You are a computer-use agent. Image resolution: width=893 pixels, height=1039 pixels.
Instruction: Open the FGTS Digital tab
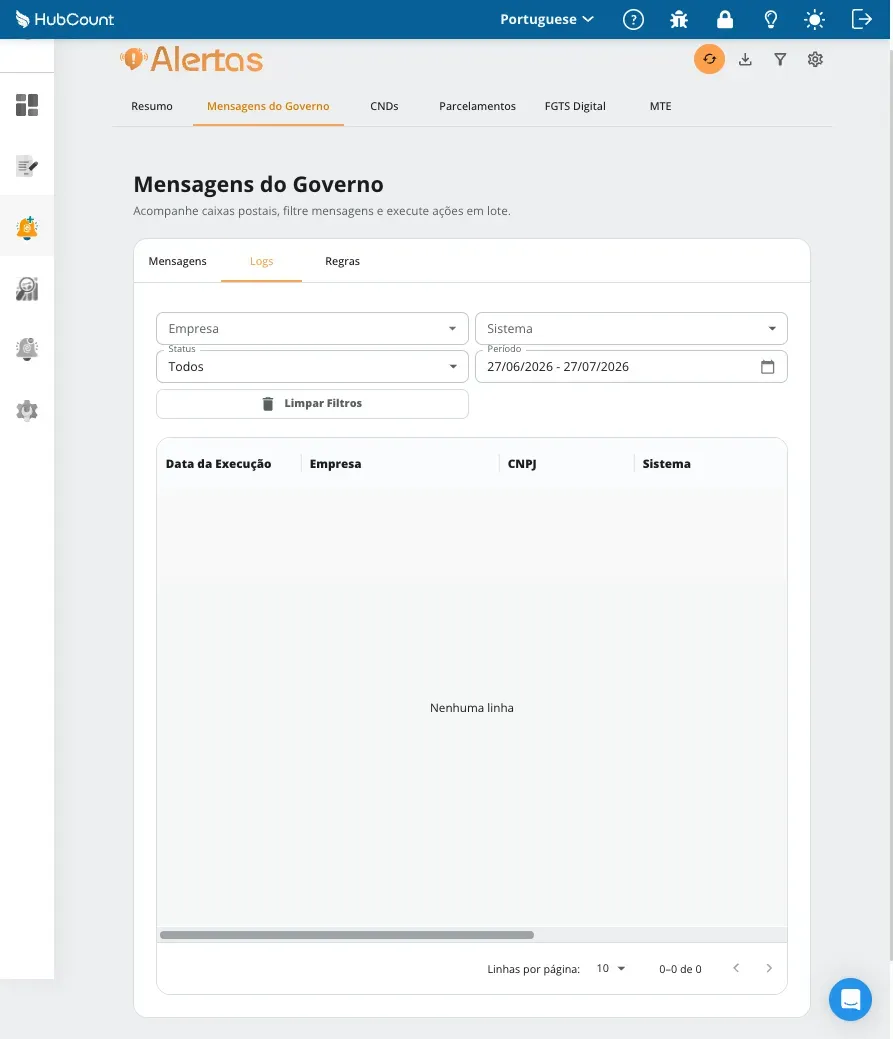(575, 106)
